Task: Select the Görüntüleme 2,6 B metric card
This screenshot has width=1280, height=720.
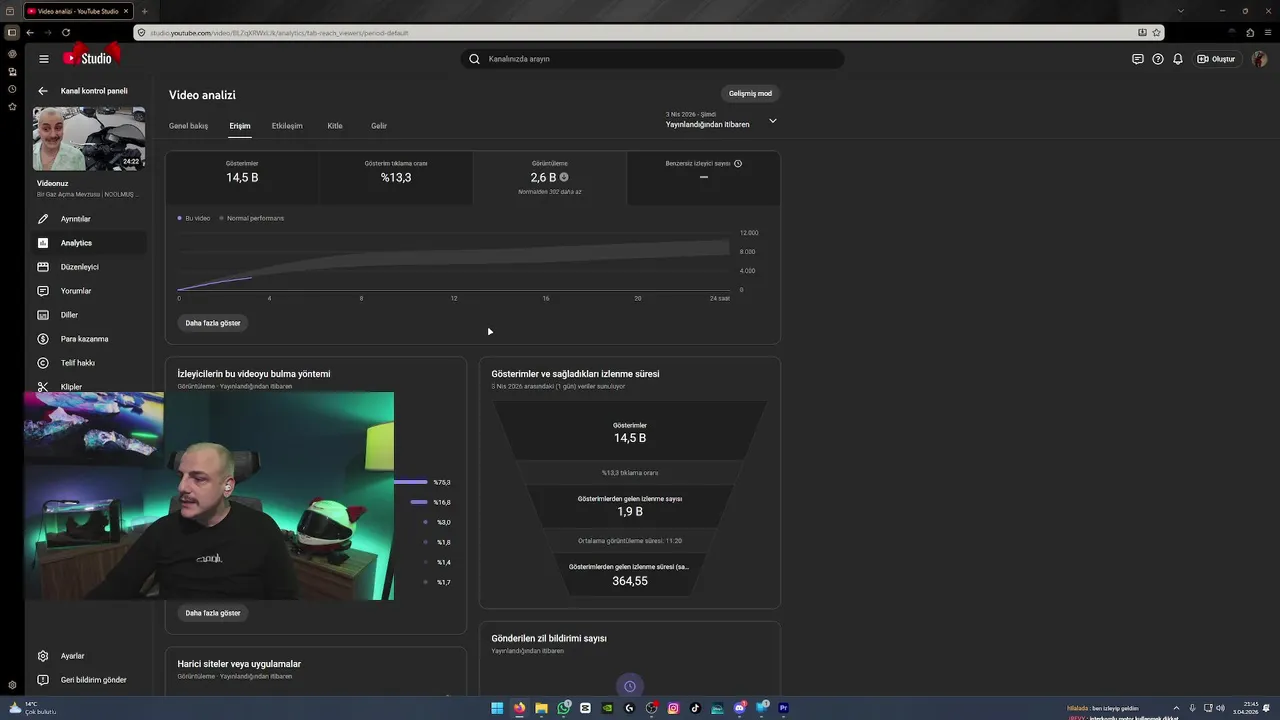Action: click(x=550, y=178)
